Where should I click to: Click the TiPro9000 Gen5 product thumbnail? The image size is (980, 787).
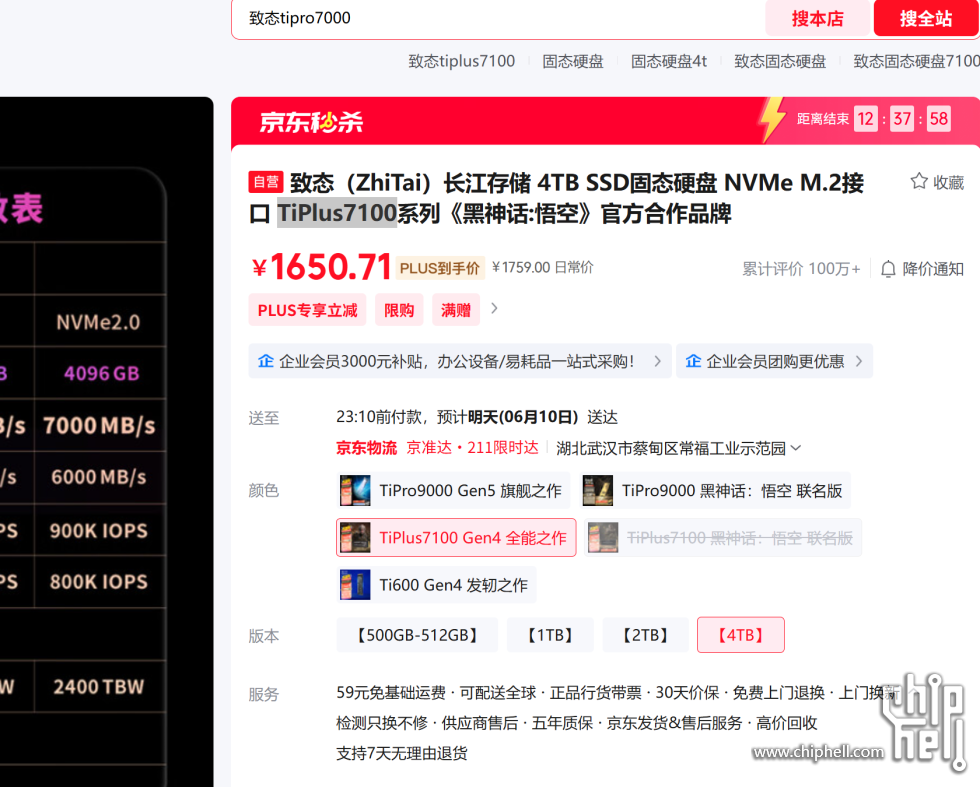click(355, 491)
